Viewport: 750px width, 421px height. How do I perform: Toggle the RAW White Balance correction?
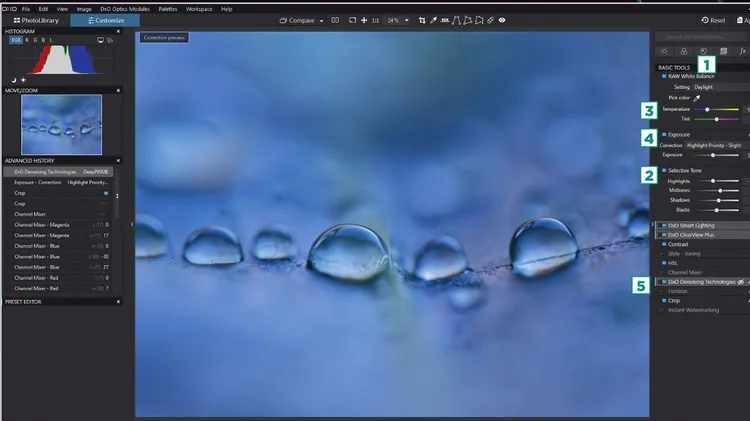pyautogui.click(x=663, y=76)
